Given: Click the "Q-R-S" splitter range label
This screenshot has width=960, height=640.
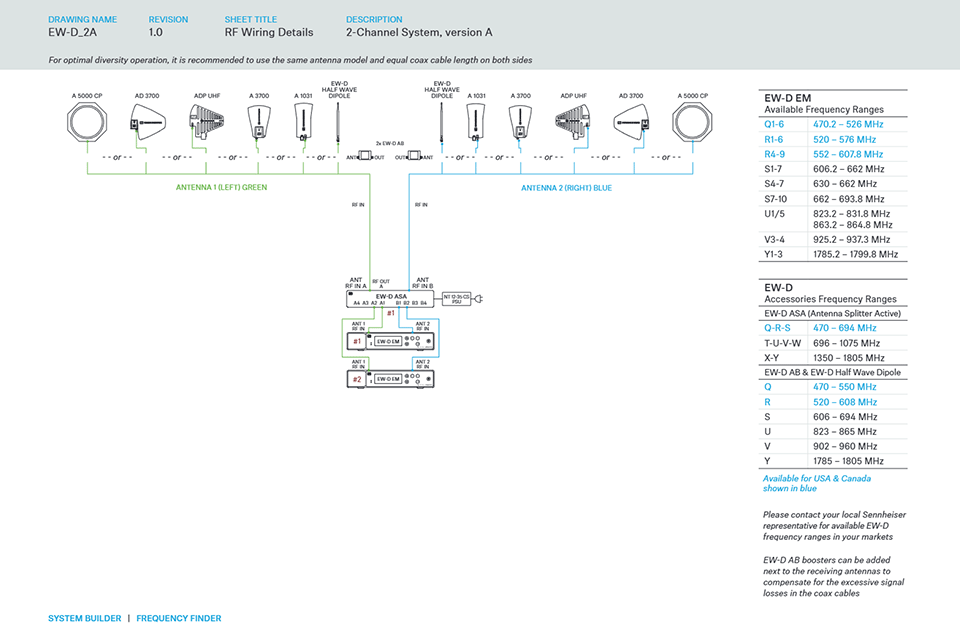Looking at the screenshot, I should click(x=777, y=328).
